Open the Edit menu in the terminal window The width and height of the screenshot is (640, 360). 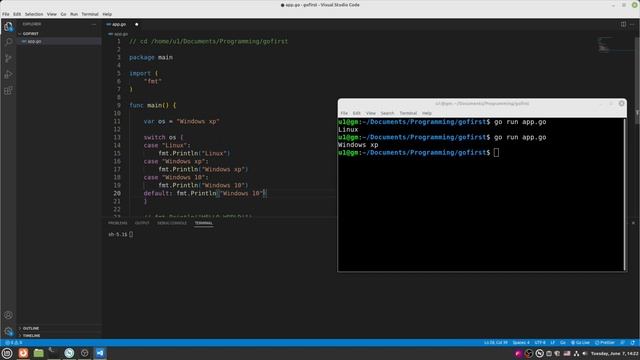pyautogui.click(x=356, y=113)
